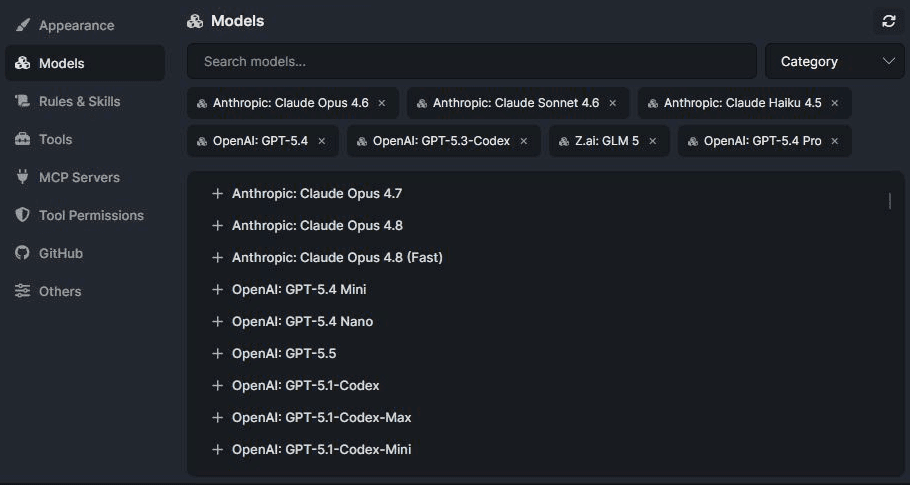Add OpenAI: GPT-5.4 Nano with plus icon
The width and height of the screenshot is (910, 485).
coord(218,321)
